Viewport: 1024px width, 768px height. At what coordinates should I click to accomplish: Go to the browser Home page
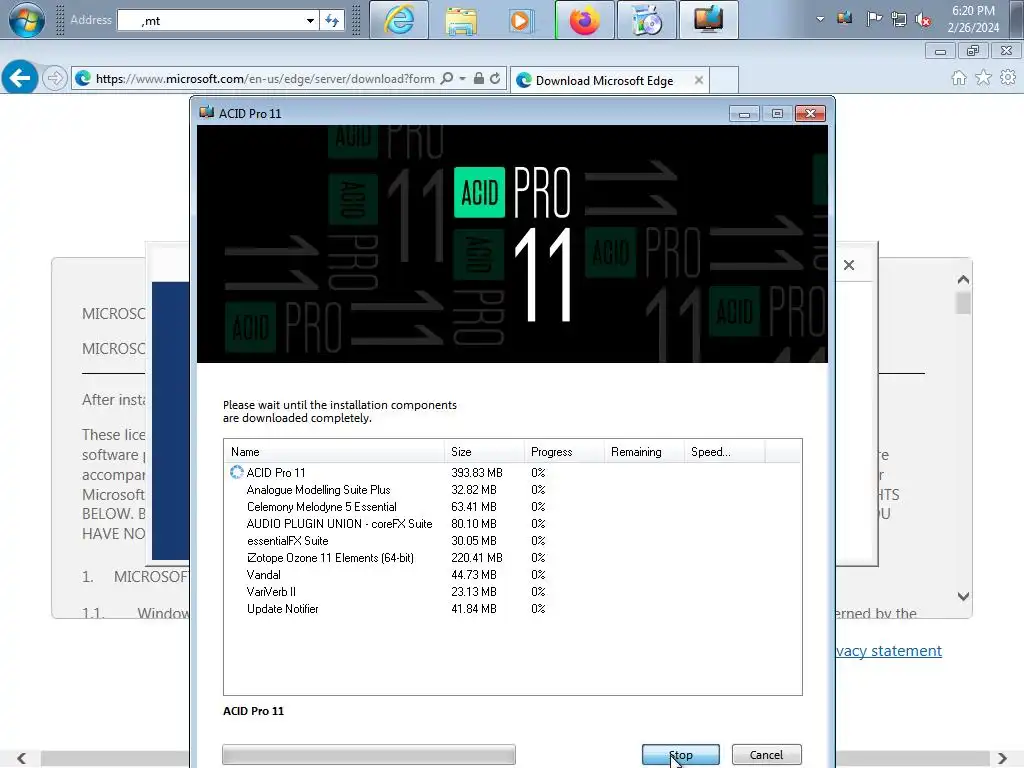(959, 78)
